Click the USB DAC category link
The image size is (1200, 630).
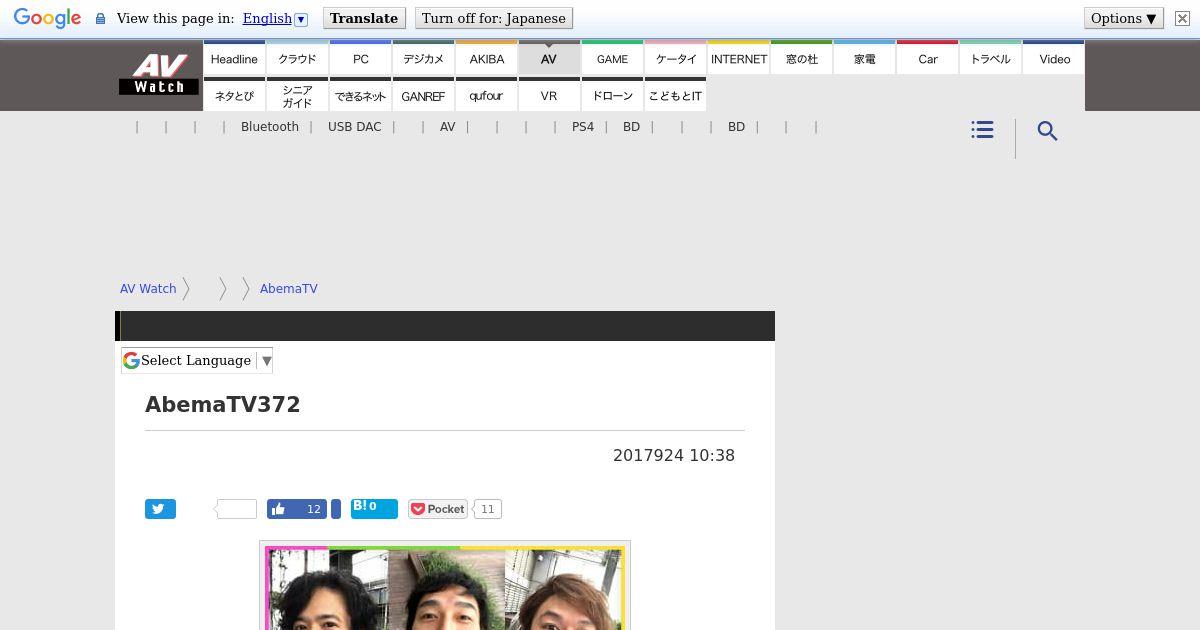click(354, 127)
